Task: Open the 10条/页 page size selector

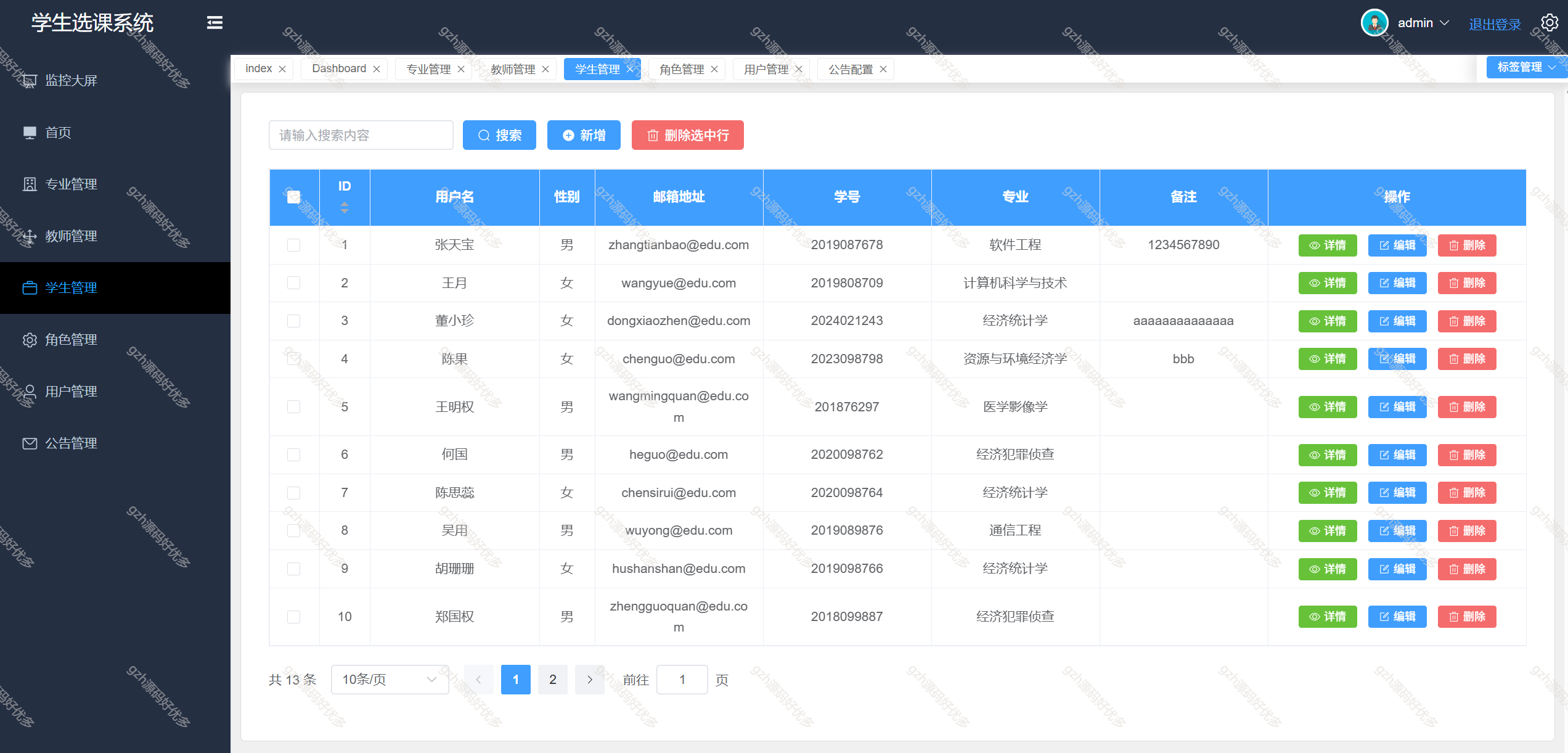Action: point(389,679)
